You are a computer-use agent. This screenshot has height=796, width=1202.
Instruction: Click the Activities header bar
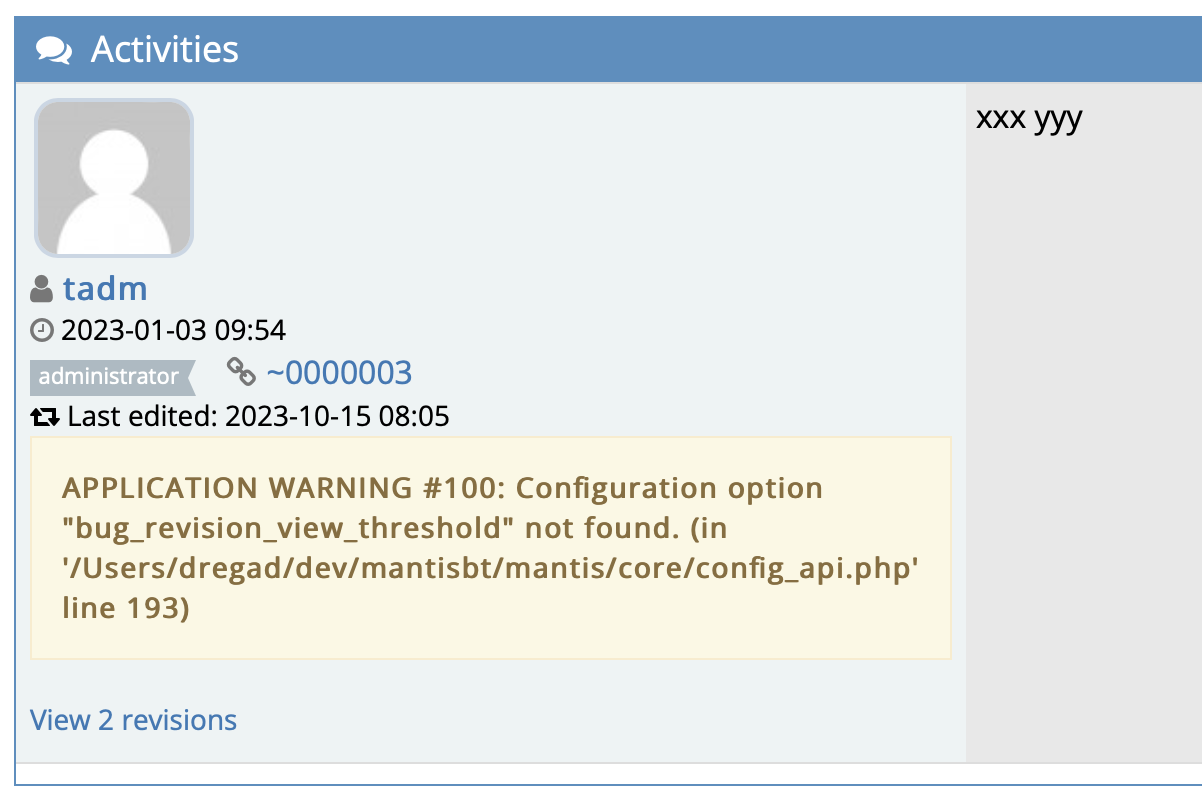[x=608, y=49]
